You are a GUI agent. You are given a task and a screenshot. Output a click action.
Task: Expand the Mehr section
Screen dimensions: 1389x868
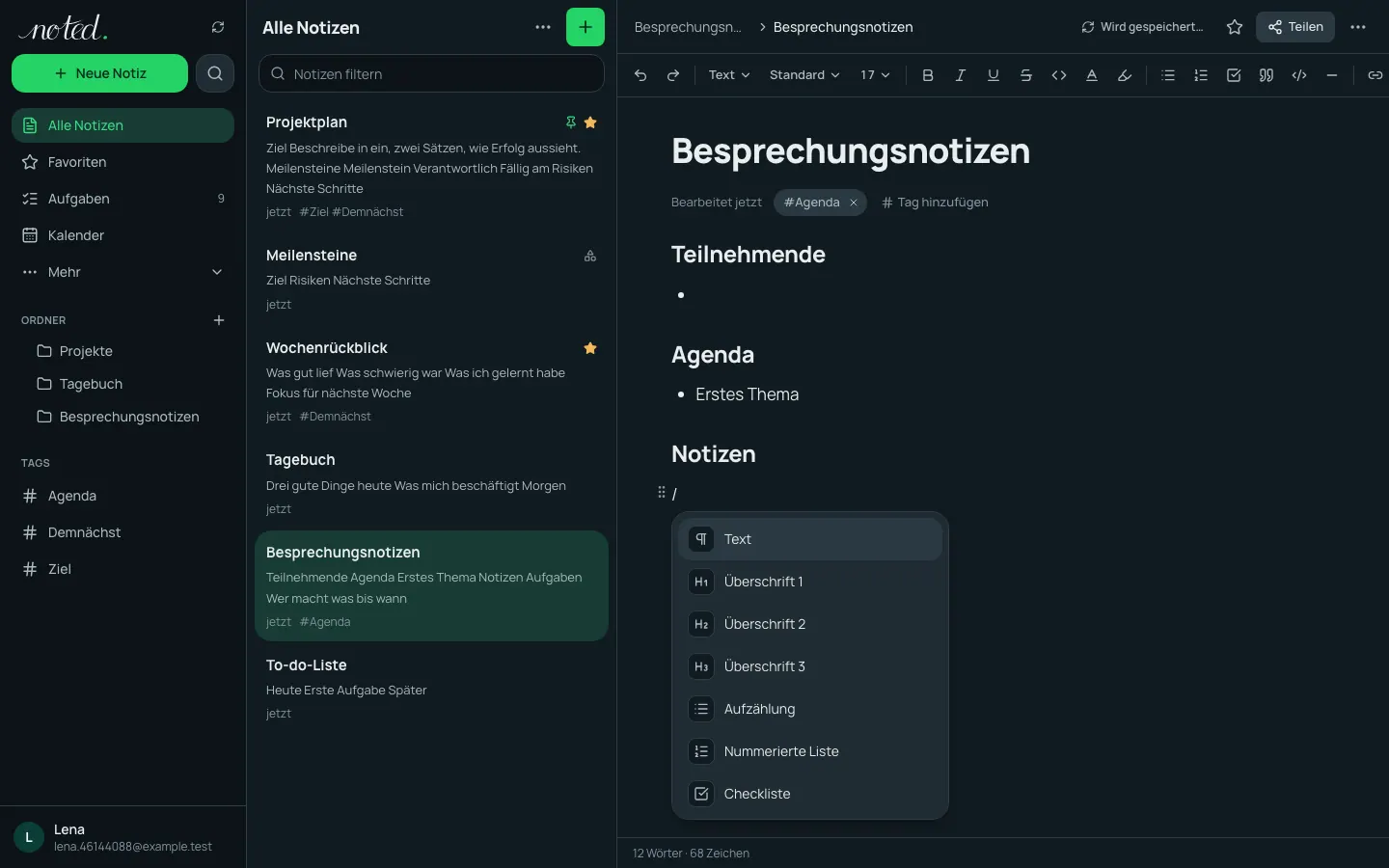[x=123, y=272]
